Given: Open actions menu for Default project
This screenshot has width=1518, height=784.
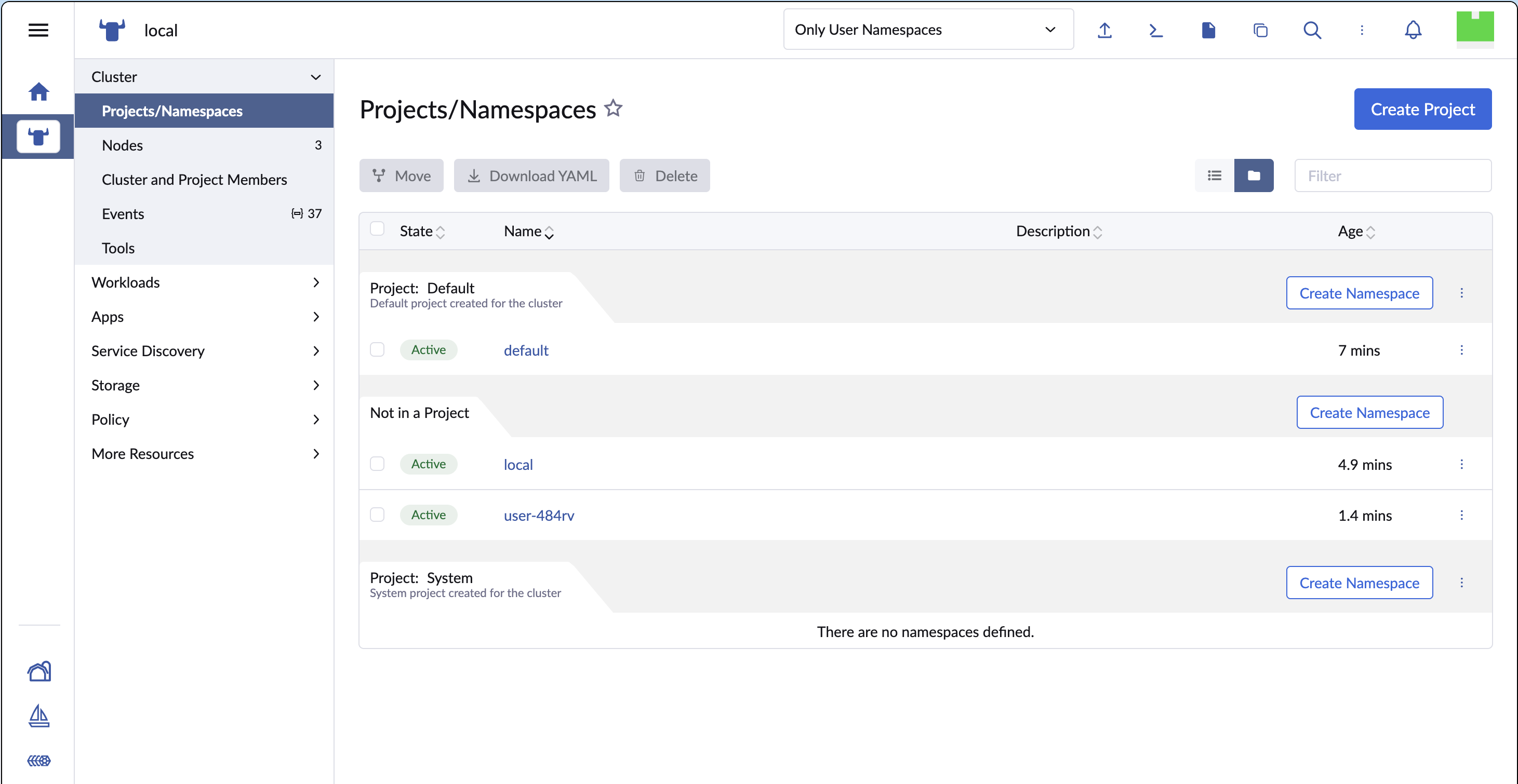Looking at the screenshot, I should point(1461,293).
